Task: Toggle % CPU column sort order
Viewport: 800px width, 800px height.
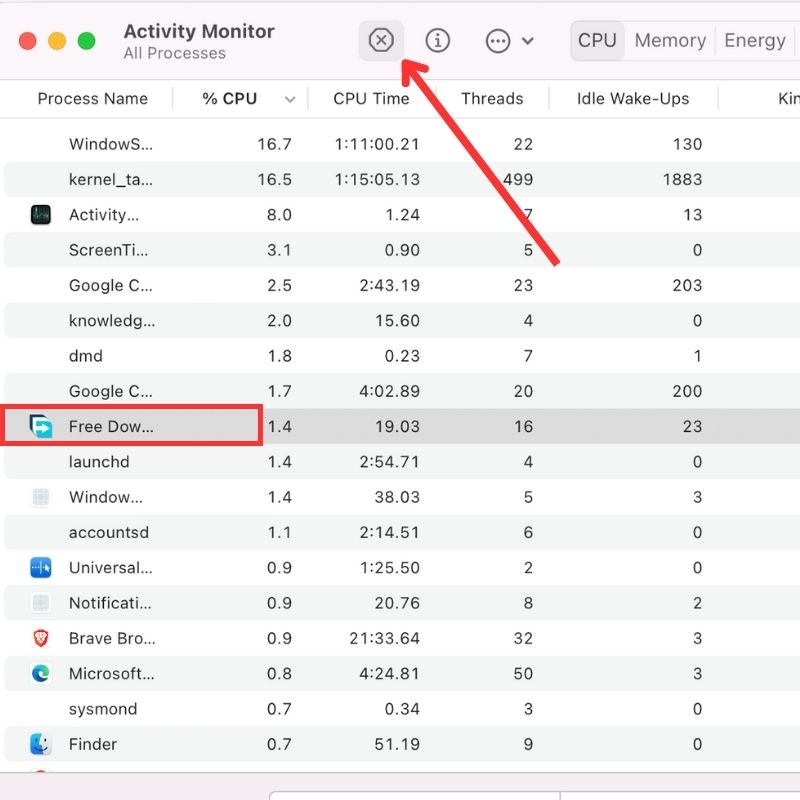Action: pos(240,98)
